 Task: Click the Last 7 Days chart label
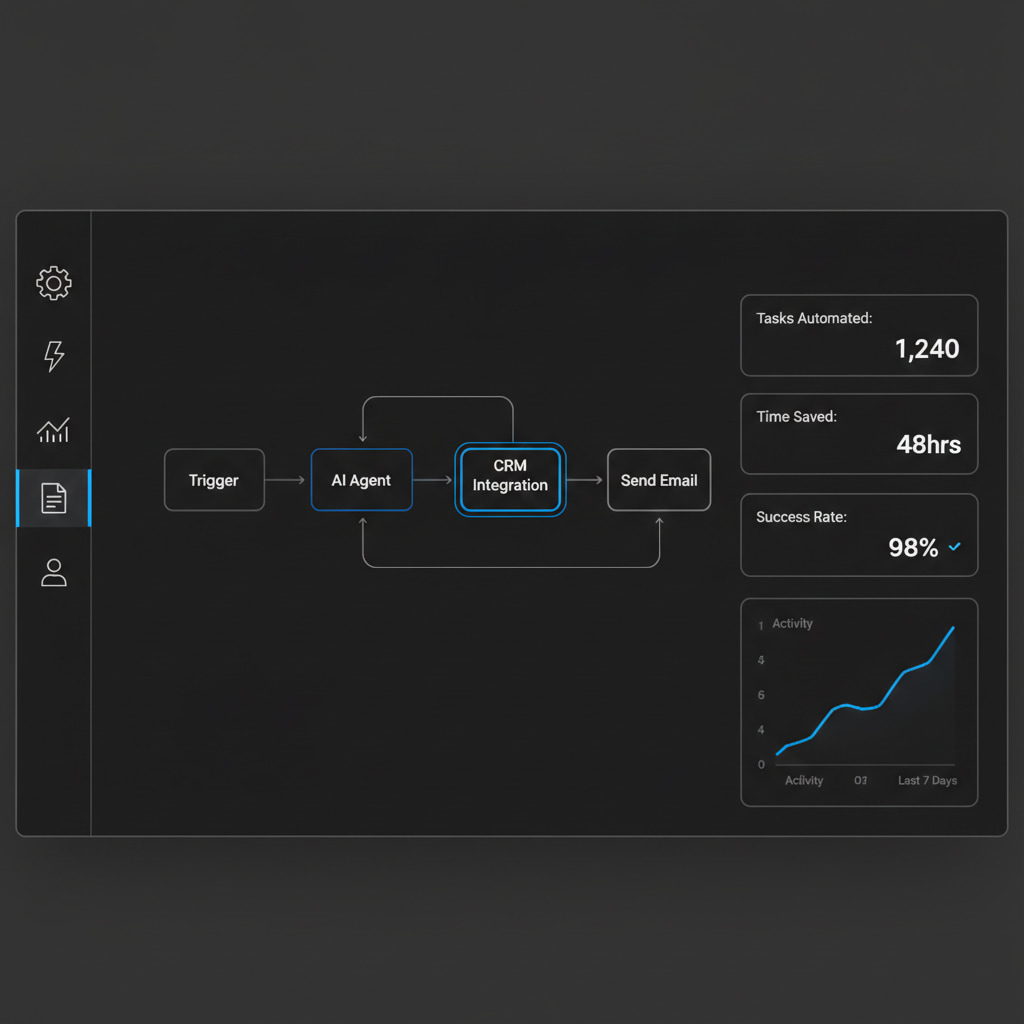click(927, 780)
